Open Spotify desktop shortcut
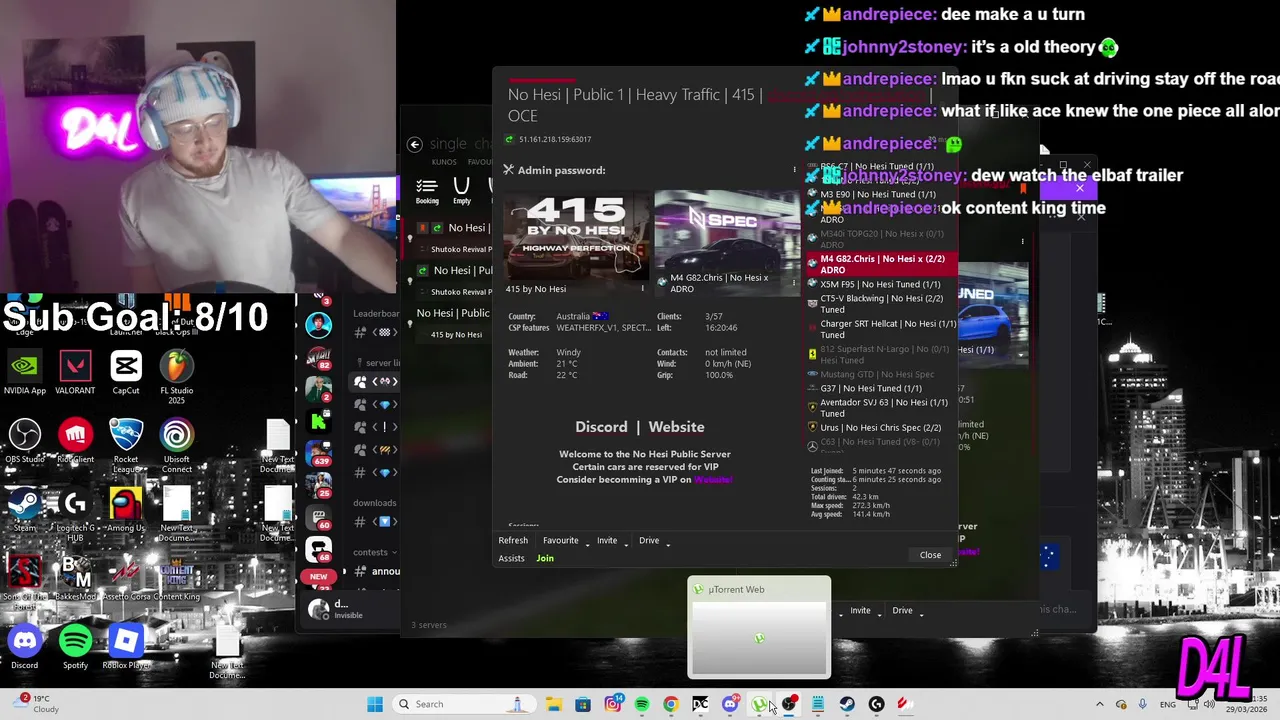 pyautogui.click(x=75, y=647)
